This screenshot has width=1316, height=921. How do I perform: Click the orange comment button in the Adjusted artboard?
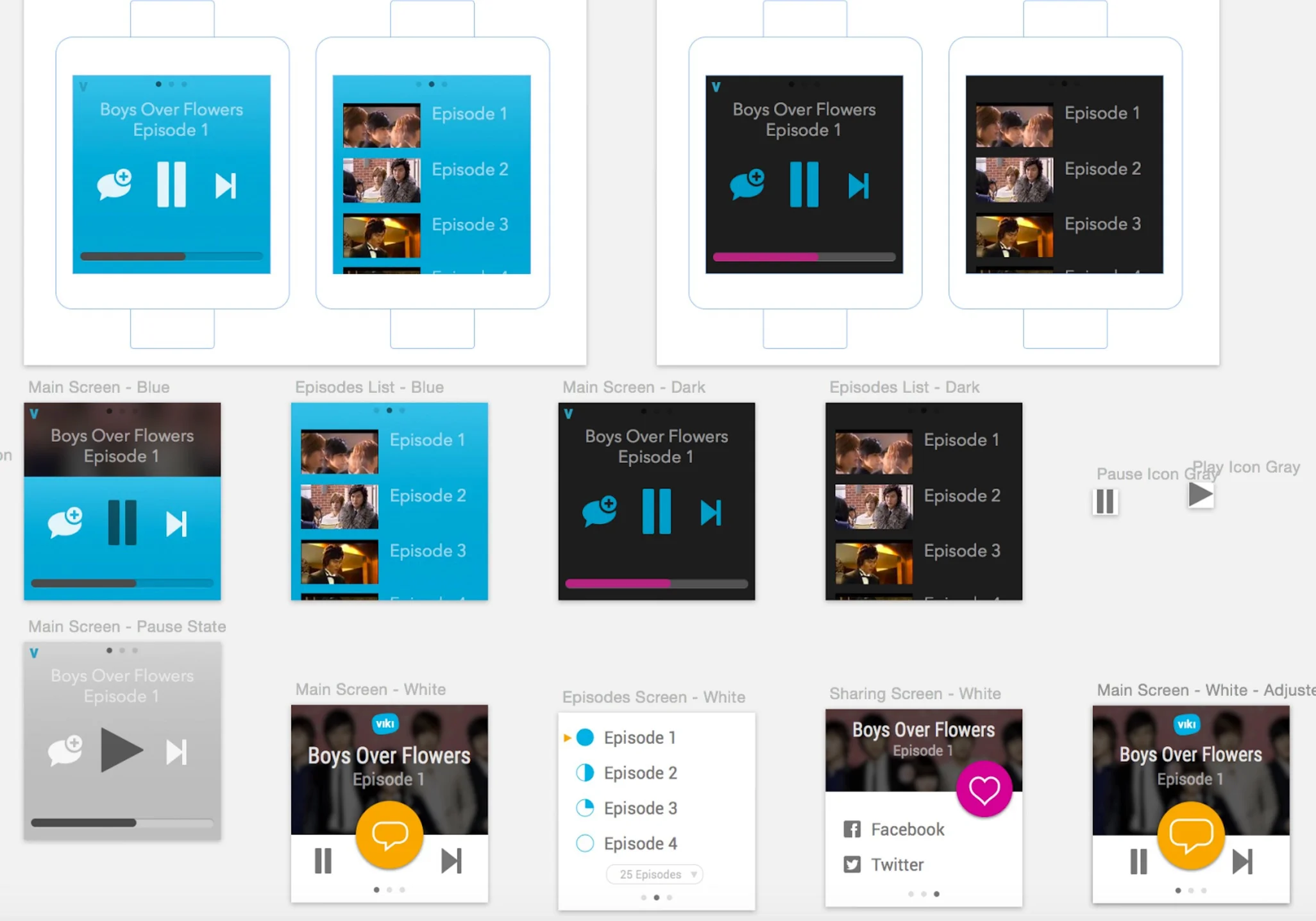point(1191,836)
